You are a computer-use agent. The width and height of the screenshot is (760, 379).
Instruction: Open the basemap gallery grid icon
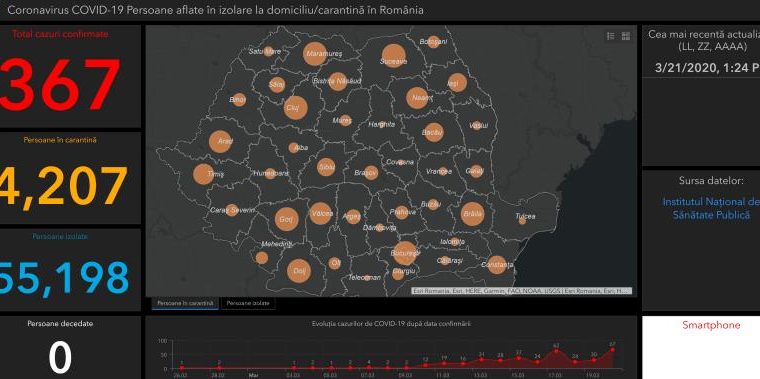coord(626,36)
